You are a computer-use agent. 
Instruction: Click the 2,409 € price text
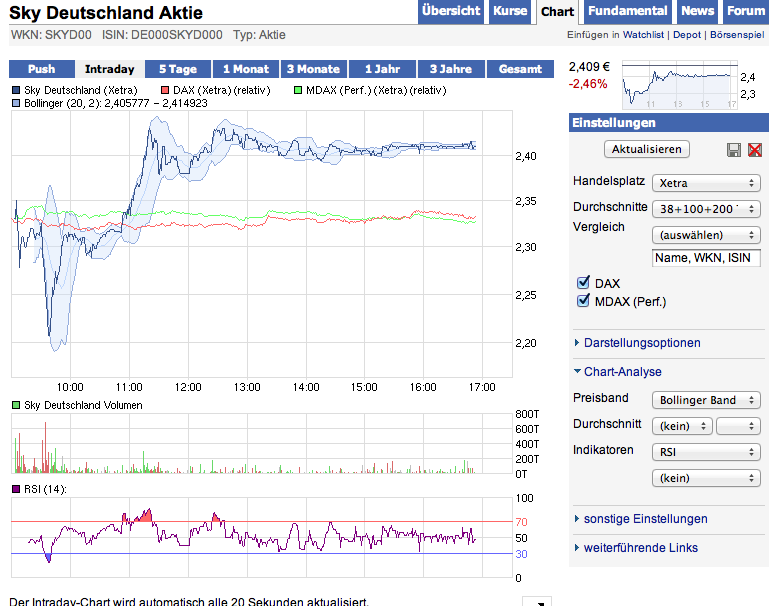(x=589, y=67)
